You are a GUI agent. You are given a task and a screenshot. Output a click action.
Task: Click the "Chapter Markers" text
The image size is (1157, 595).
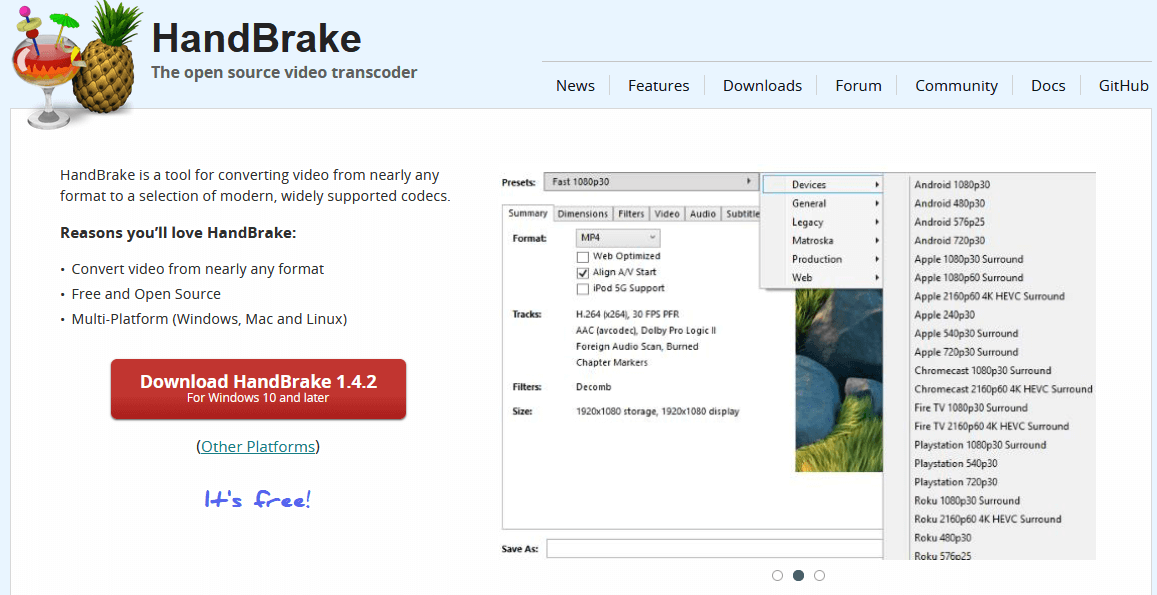(612, 362)
